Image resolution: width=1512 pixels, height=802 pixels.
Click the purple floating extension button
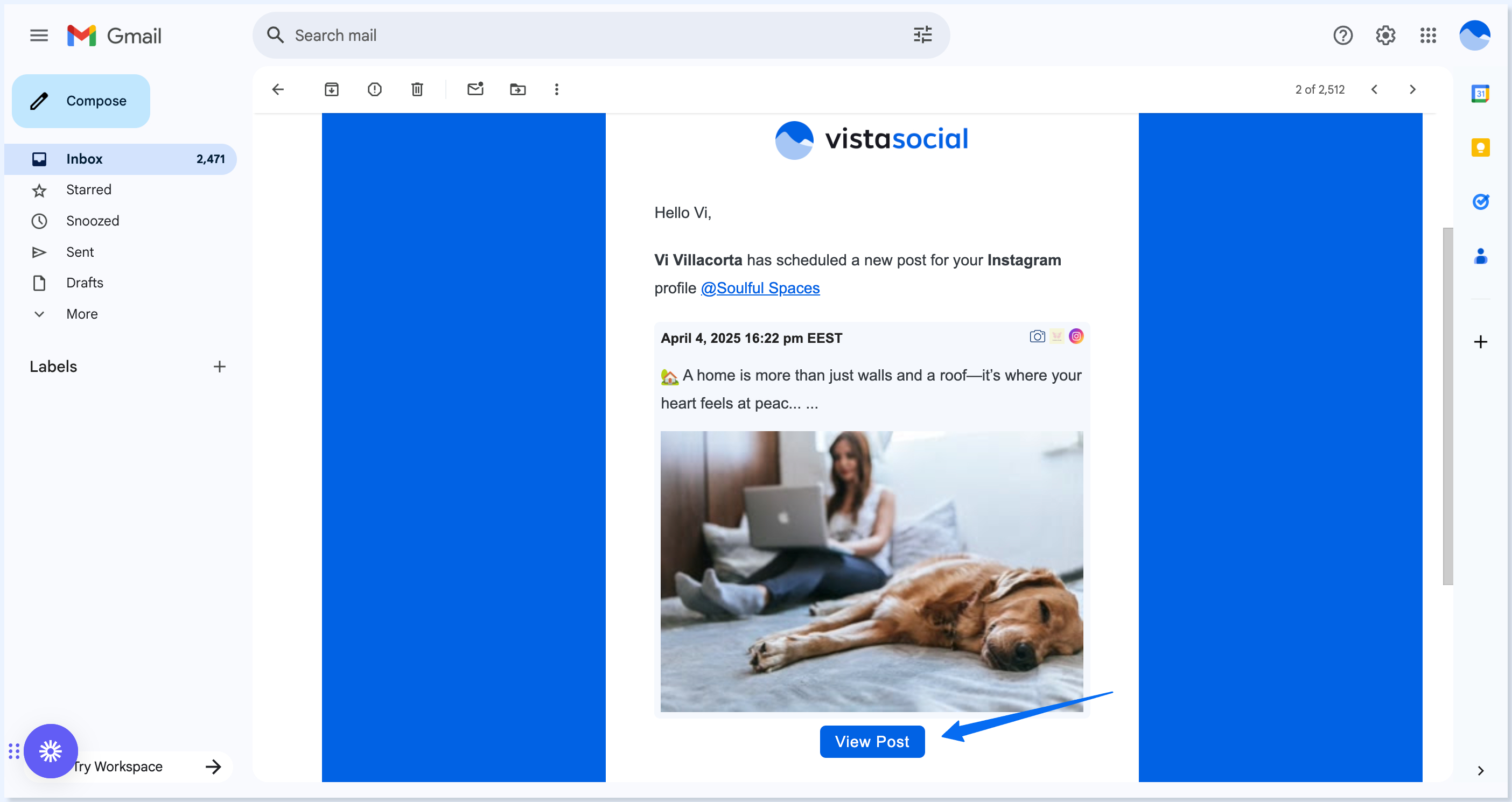coord(51,751)
